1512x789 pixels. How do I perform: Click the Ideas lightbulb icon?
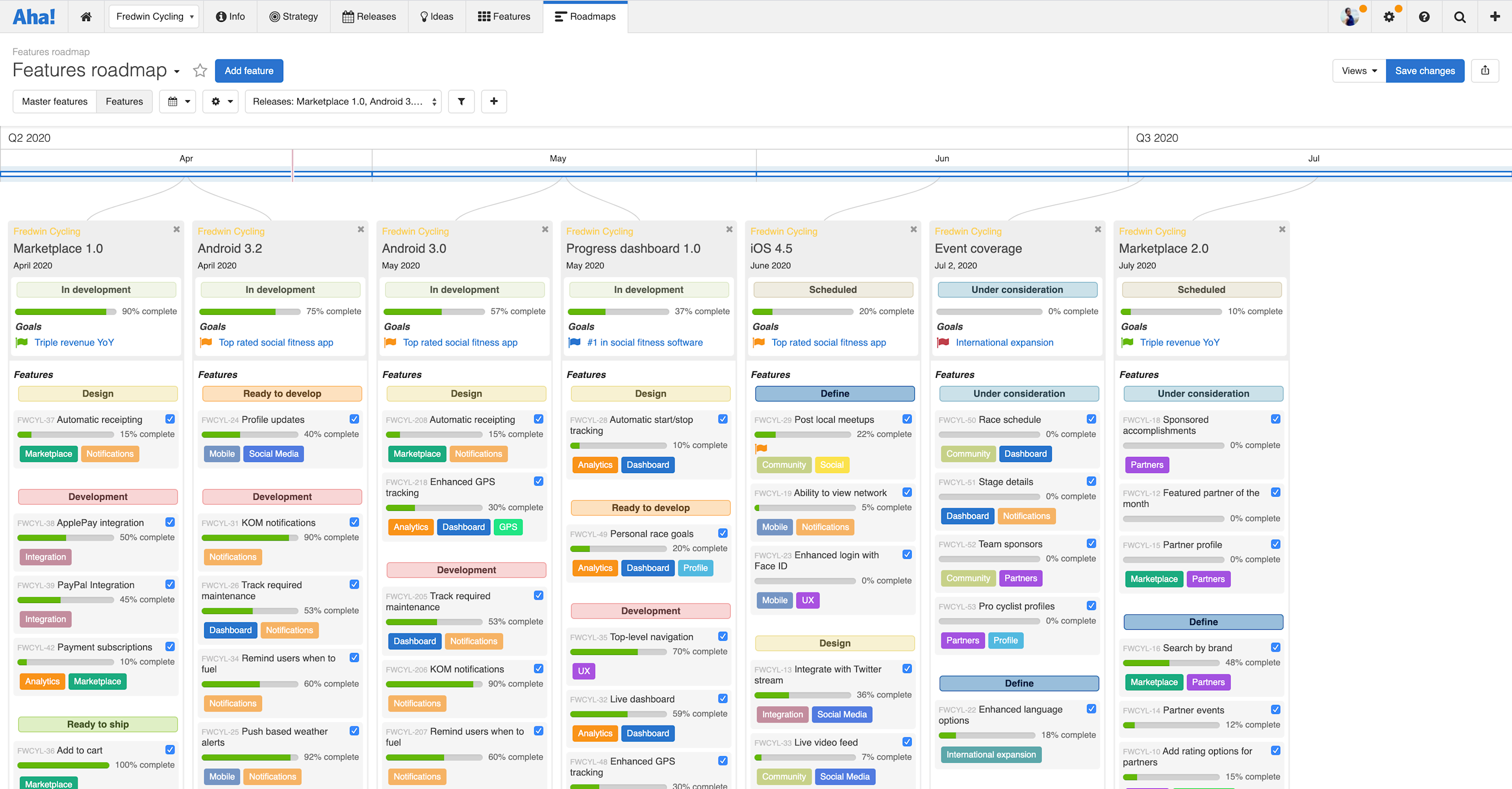(x=424, y=17)
